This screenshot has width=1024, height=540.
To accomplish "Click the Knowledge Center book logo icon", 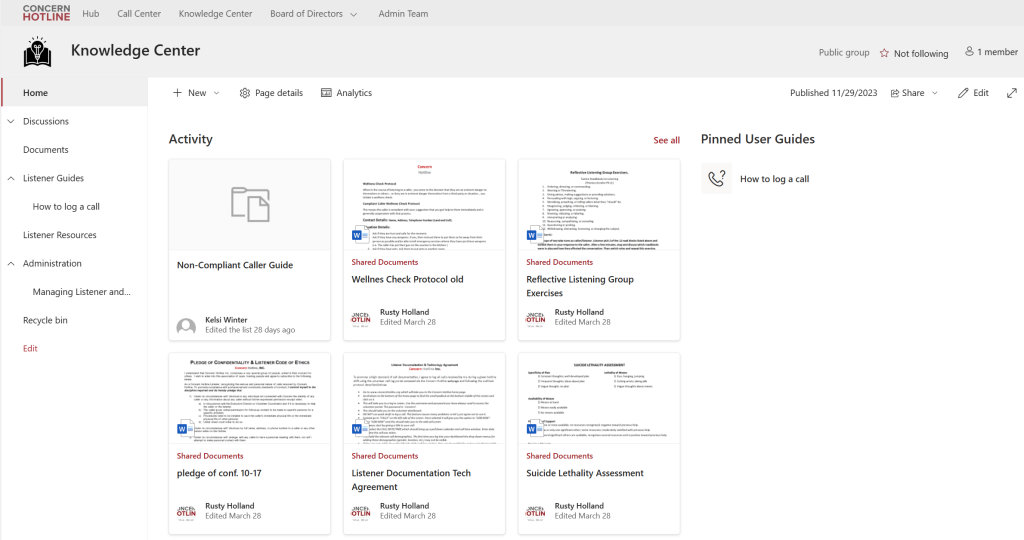I will click(37, 52).
